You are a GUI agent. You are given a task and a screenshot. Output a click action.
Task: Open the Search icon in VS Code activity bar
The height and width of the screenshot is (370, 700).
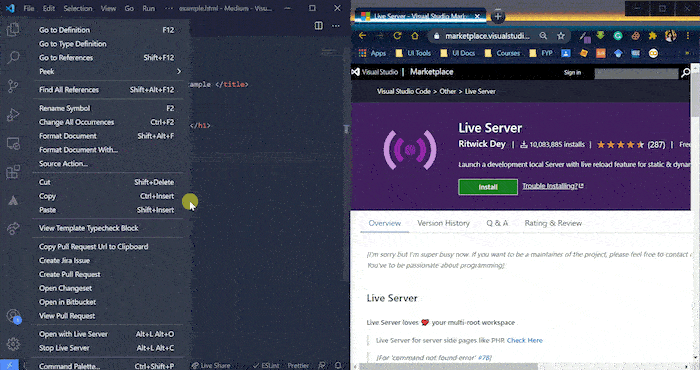pyautogui.click(x=13, y=57)
